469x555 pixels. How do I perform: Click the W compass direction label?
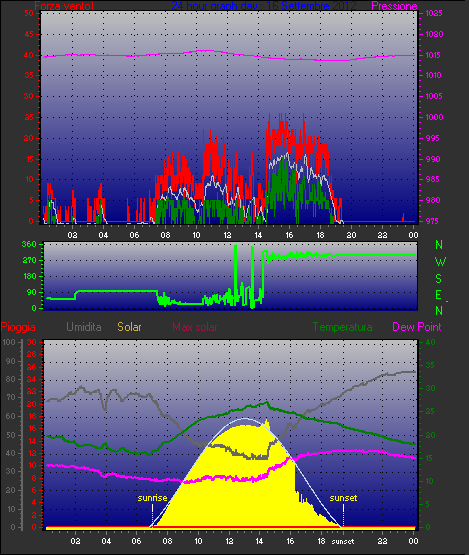(x=440, y=262)
